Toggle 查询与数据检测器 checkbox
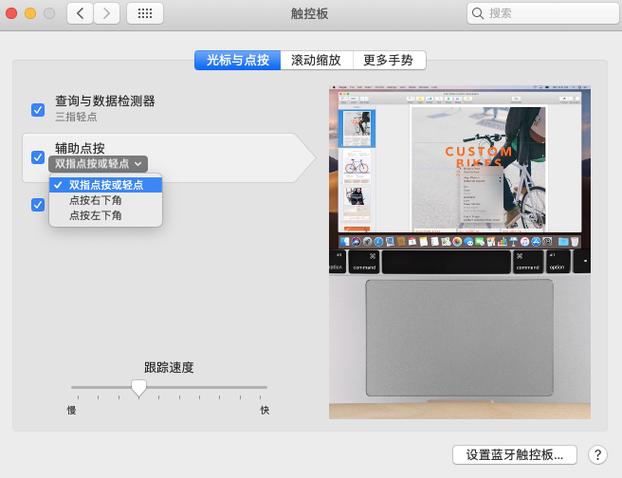This screenshot has width=622, height=478. [38, 110]
